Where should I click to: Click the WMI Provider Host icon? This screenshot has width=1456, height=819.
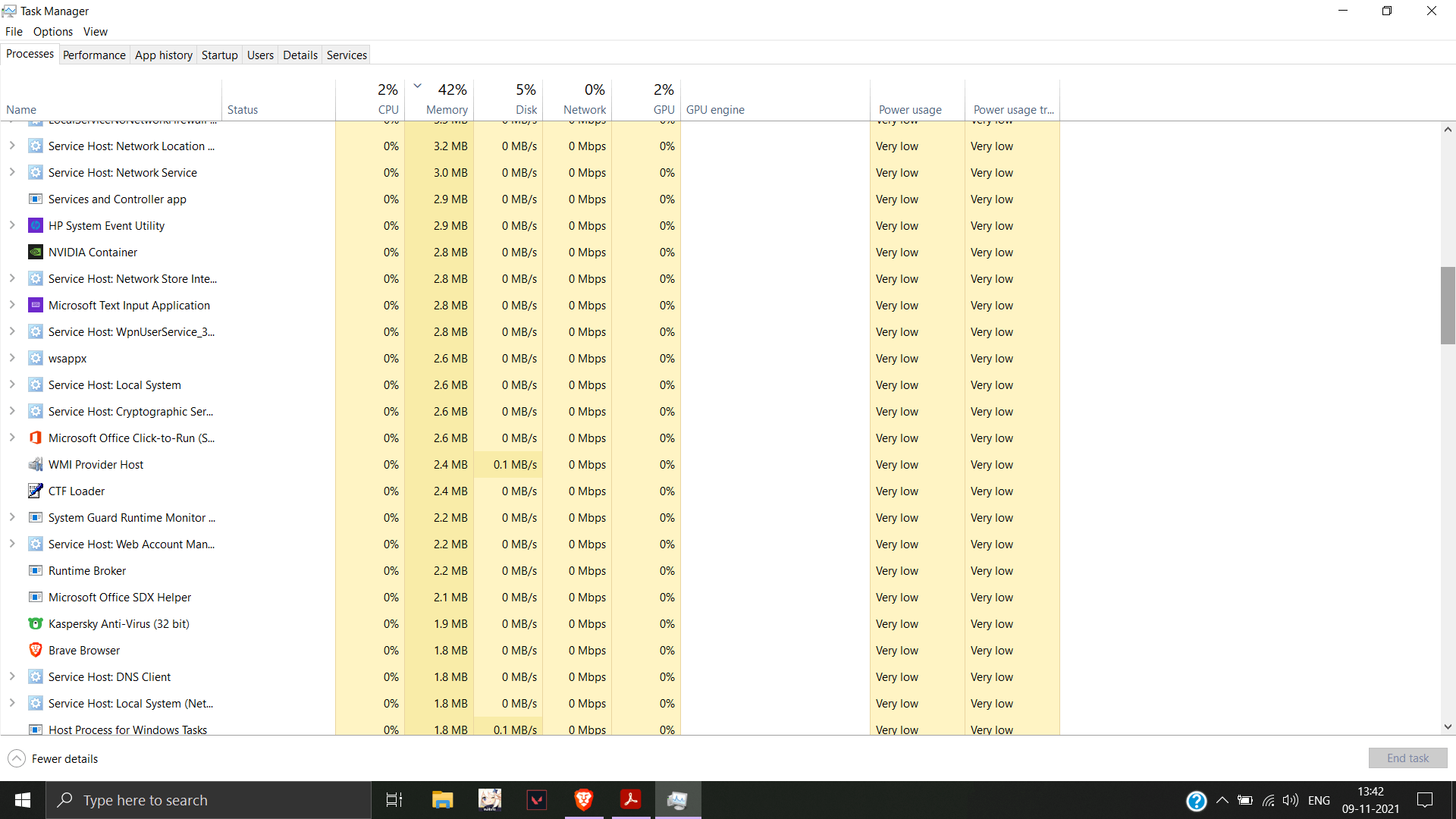36,464
